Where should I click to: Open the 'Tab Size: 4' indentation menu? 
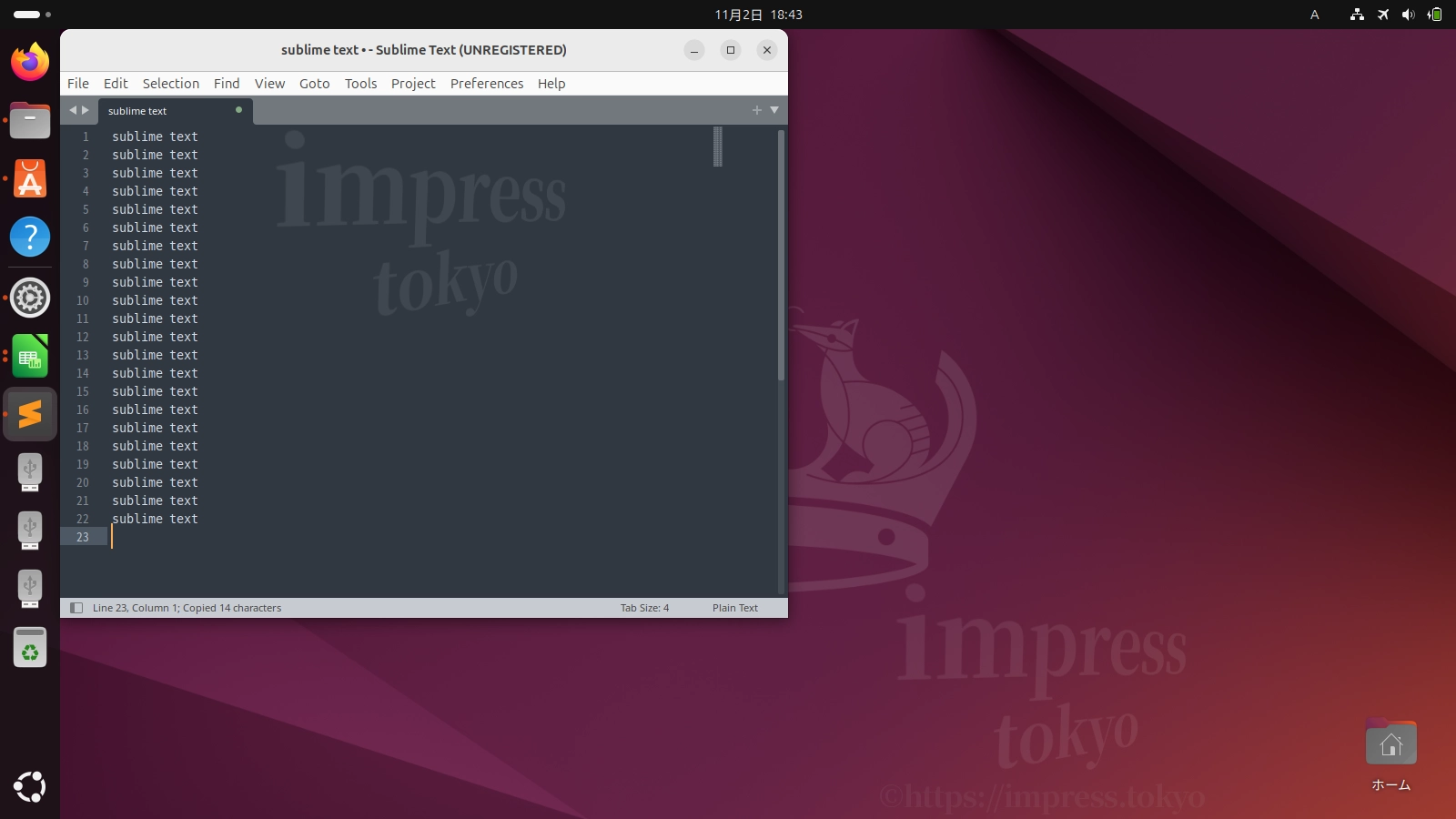click(644, 608)
